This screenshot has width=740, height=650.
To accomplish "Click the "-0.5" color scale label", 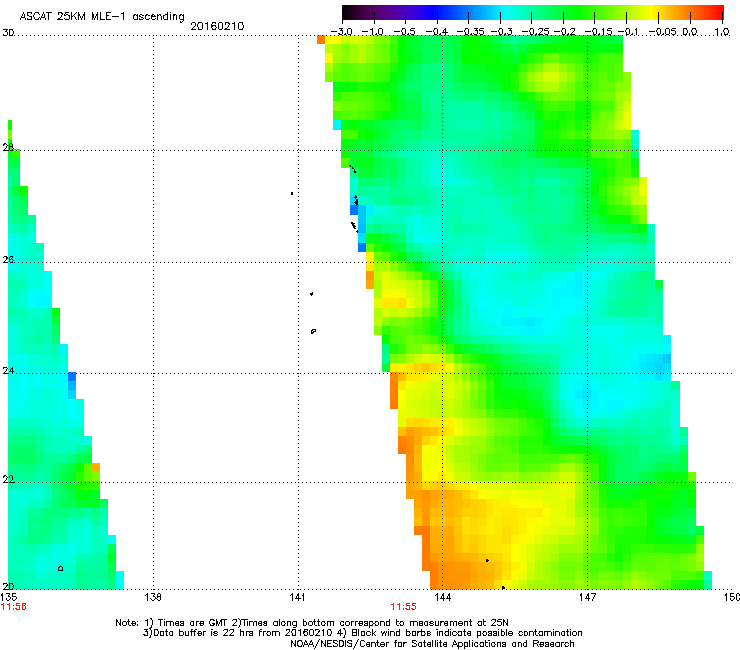I will pyautogui.click(x=404, y=32).
